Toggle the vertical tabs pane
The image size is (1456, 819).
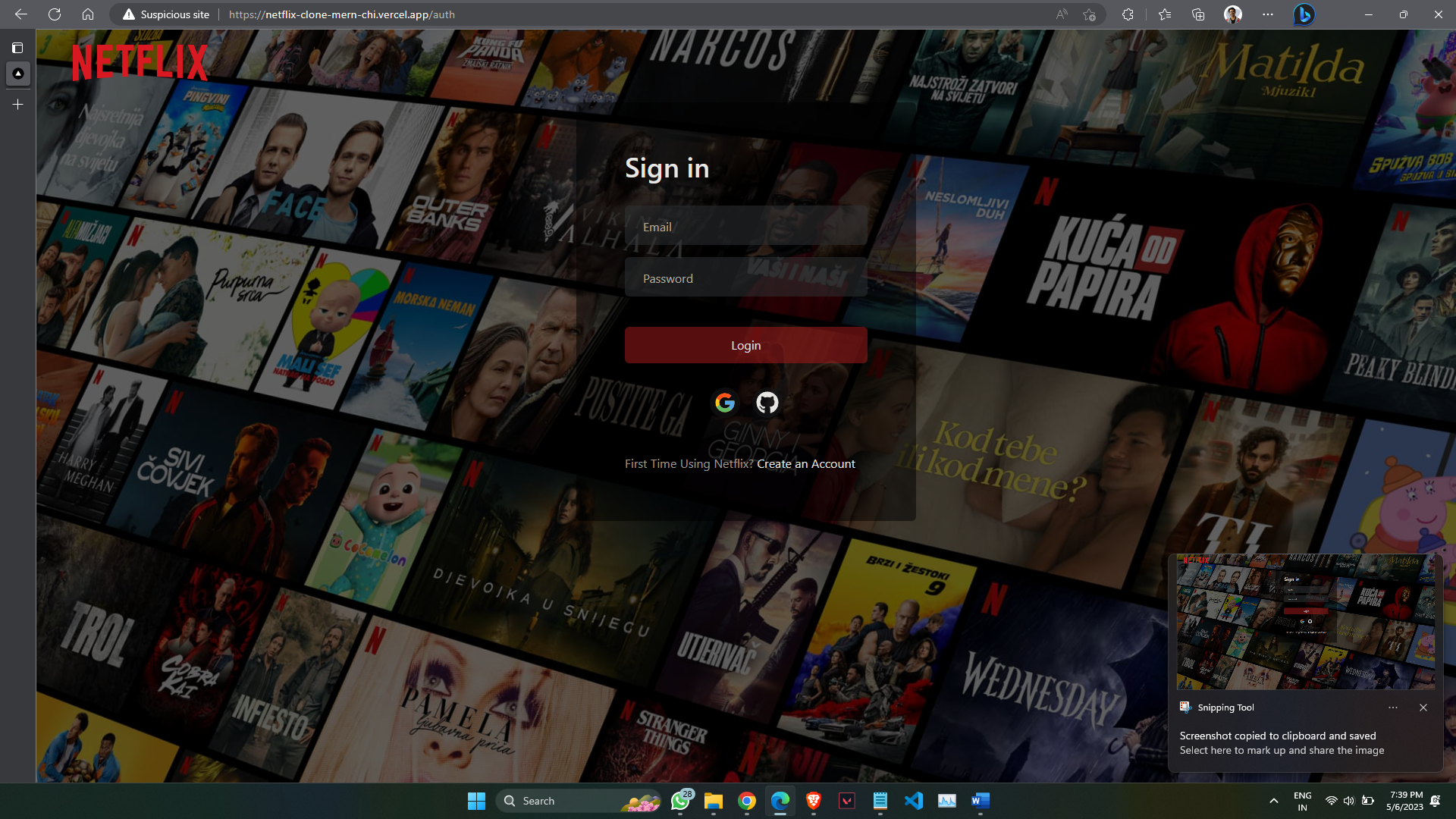pyautogui.click(x=17, y=48)
